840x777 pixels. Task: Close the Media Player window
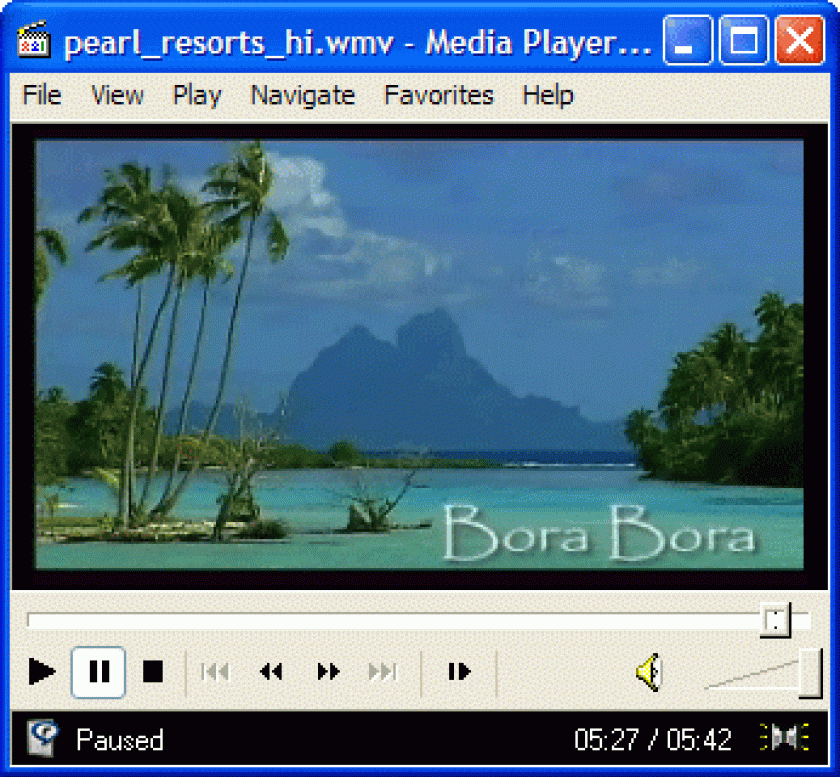pyautogui.click(x=800, y=40)
